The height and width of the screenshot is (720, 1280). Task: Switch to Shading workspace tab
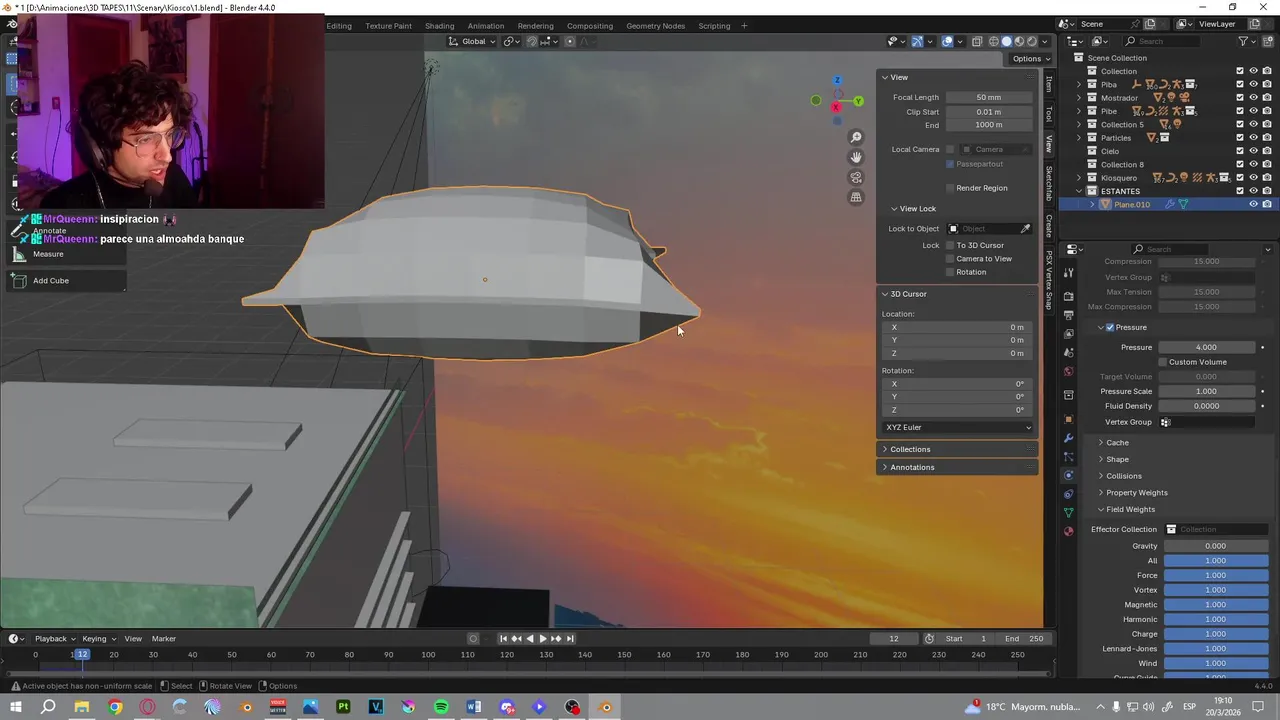(439, 26)
